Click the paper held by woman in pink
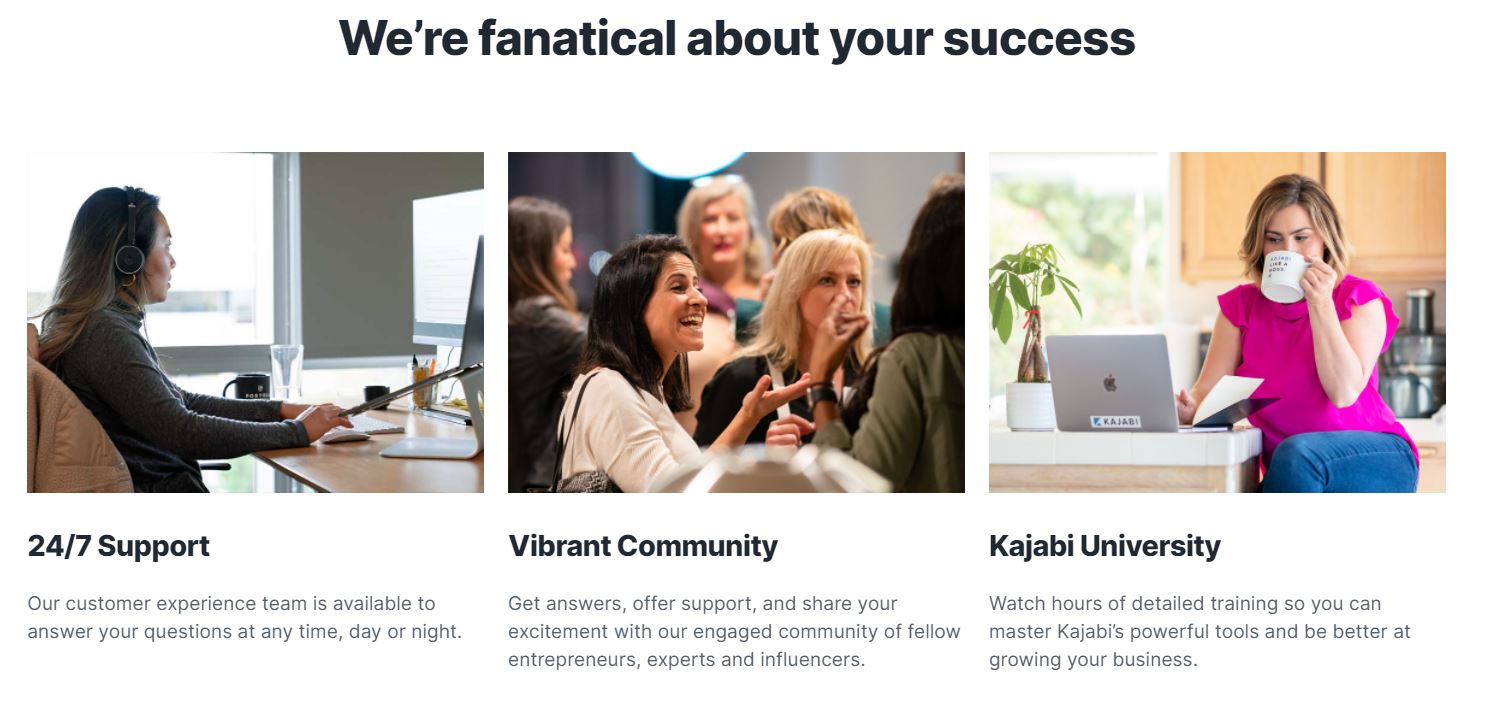 (x=1229, y=398)
